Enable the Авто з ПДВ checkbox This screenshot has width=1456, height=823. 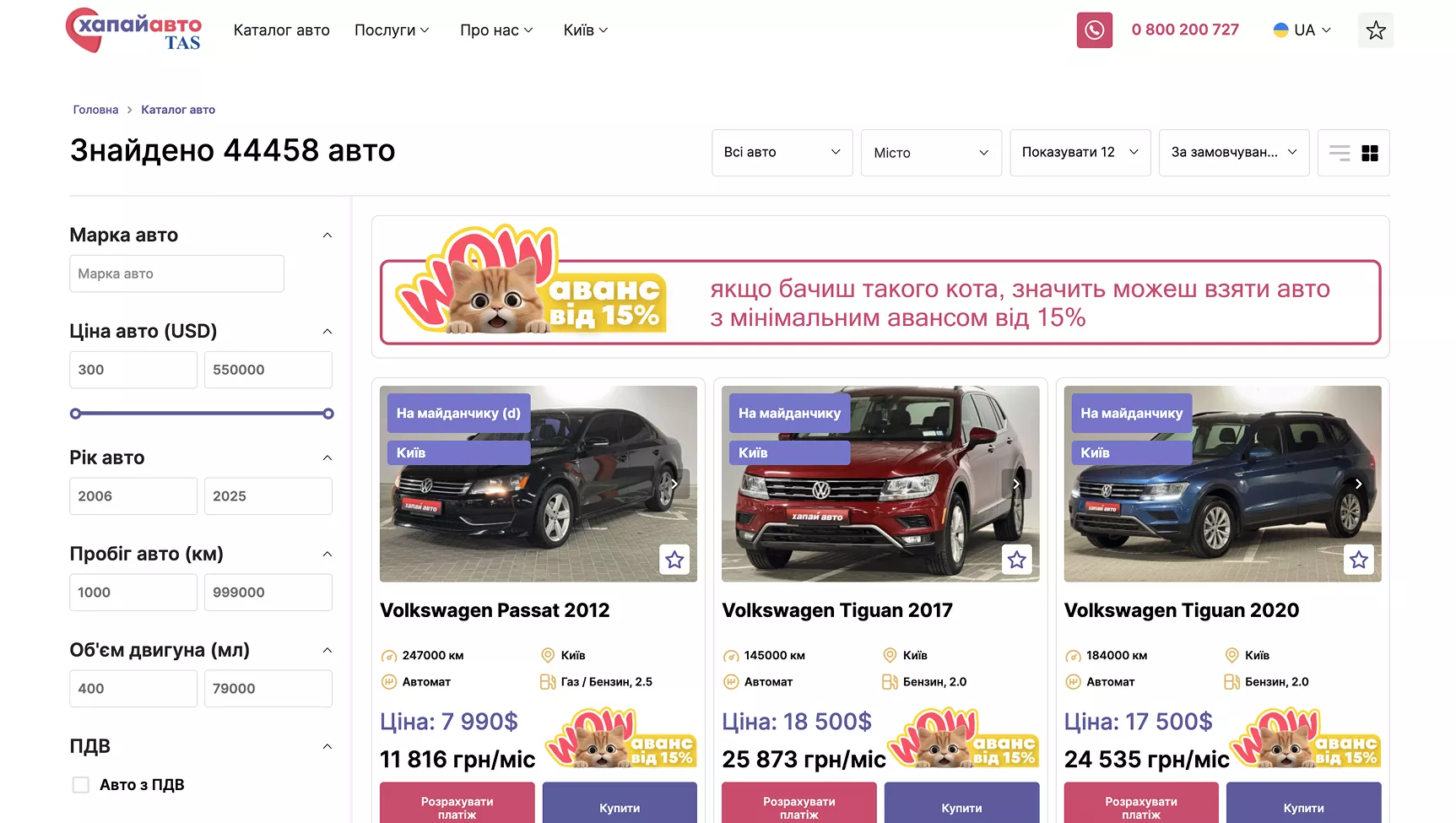80,784
